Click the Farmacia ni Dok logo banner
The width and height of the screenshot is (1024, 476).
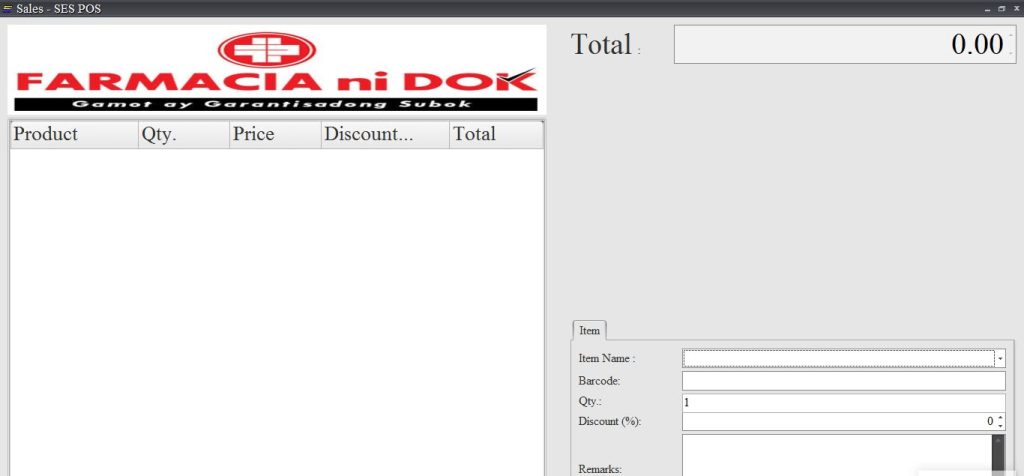(277, 70)
